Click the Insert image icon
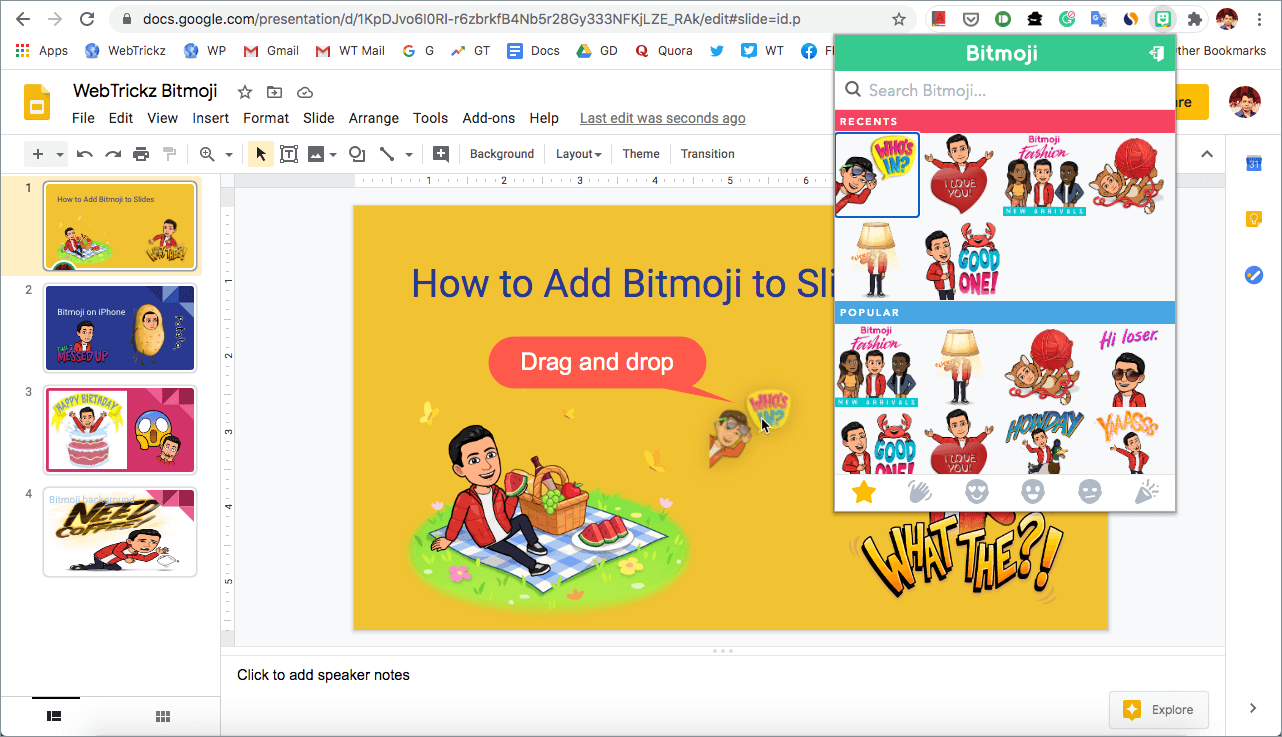Image resolution: width=1282 pixels, height=737 pixels. click(x=316, y=154)
